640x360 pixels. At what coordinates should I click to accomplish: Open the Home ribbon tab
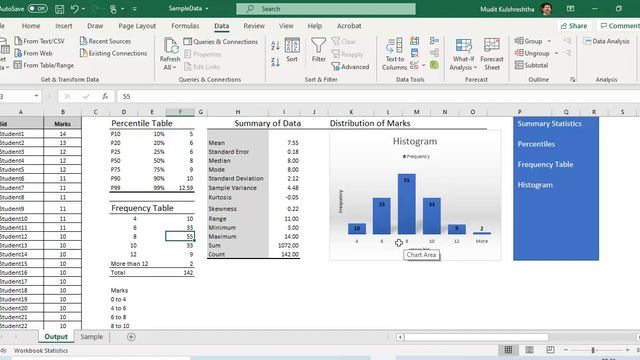[31, 26]
